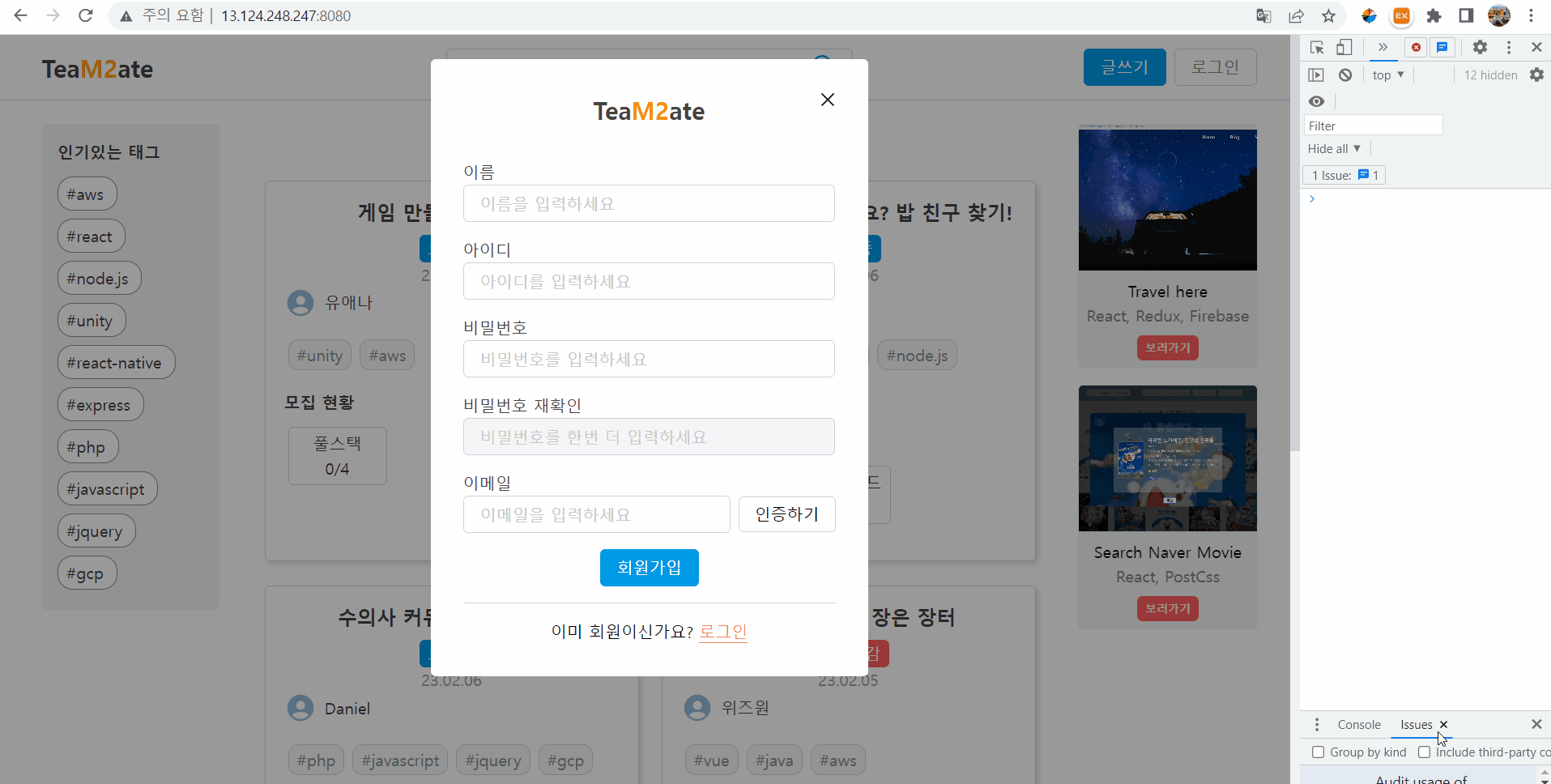The height and width of the screenshot is (784, 1551).
Task: Open drawer three-dot menu beside Console
Action: (1317, 725)
